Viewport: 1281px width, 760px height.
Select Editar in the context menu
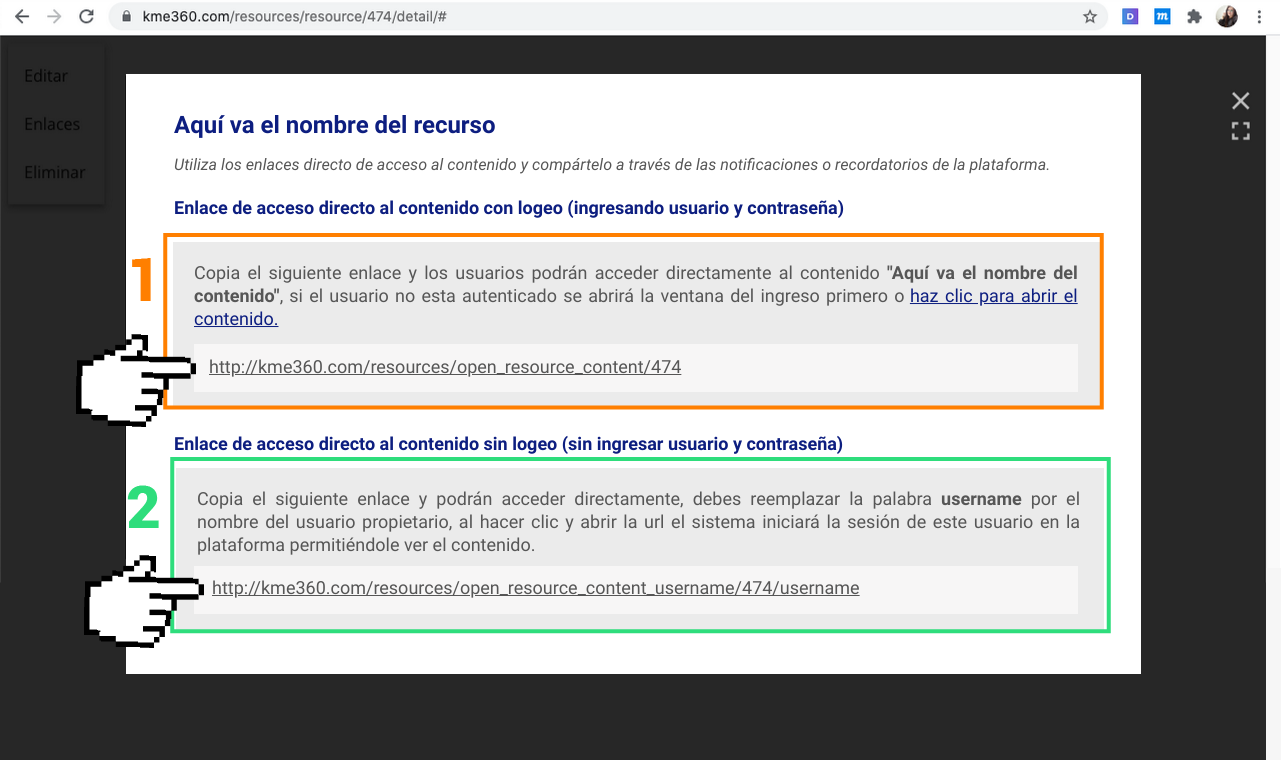click(46, 76)
